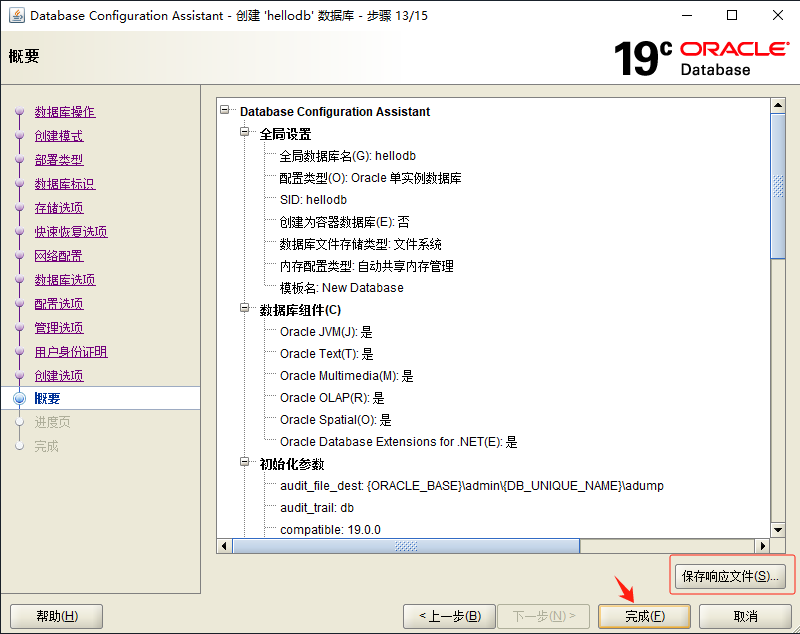Jump to the 管理选项 step
The width and height of the screenshot is (800, 634).
coord(59,327)
